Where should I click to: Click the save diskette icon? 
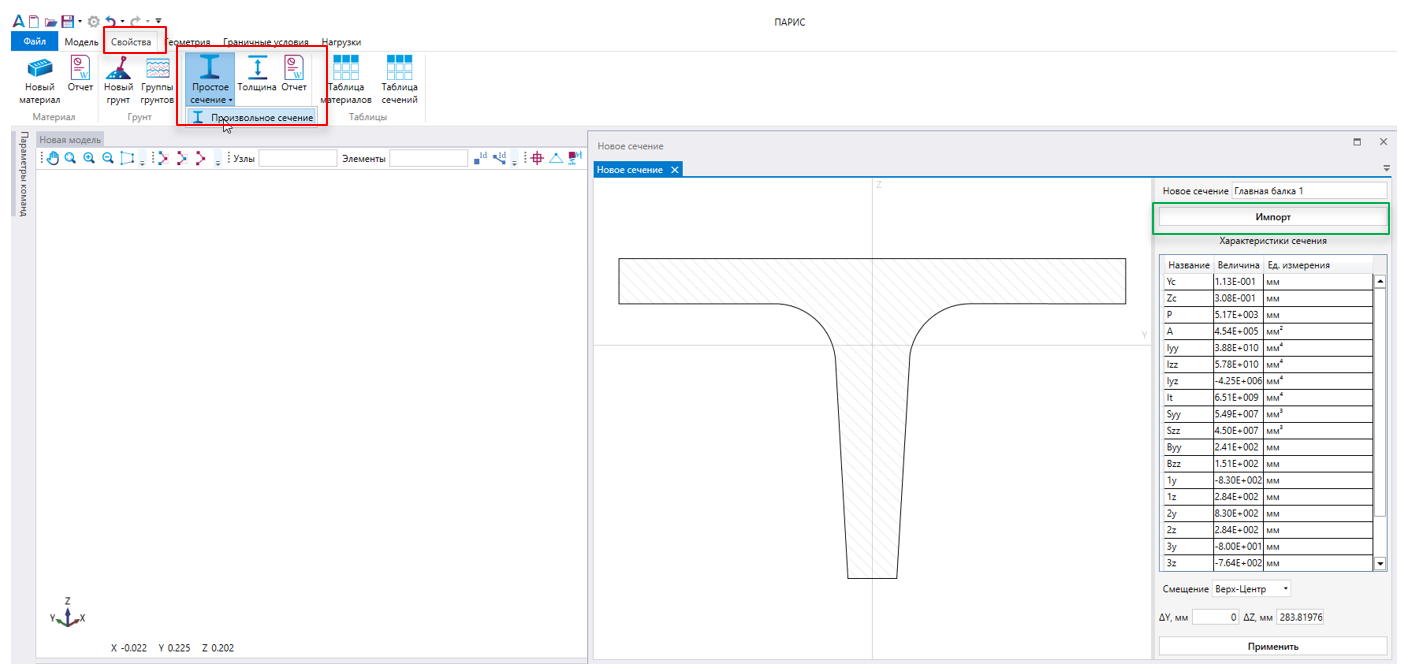pos(68,21)
